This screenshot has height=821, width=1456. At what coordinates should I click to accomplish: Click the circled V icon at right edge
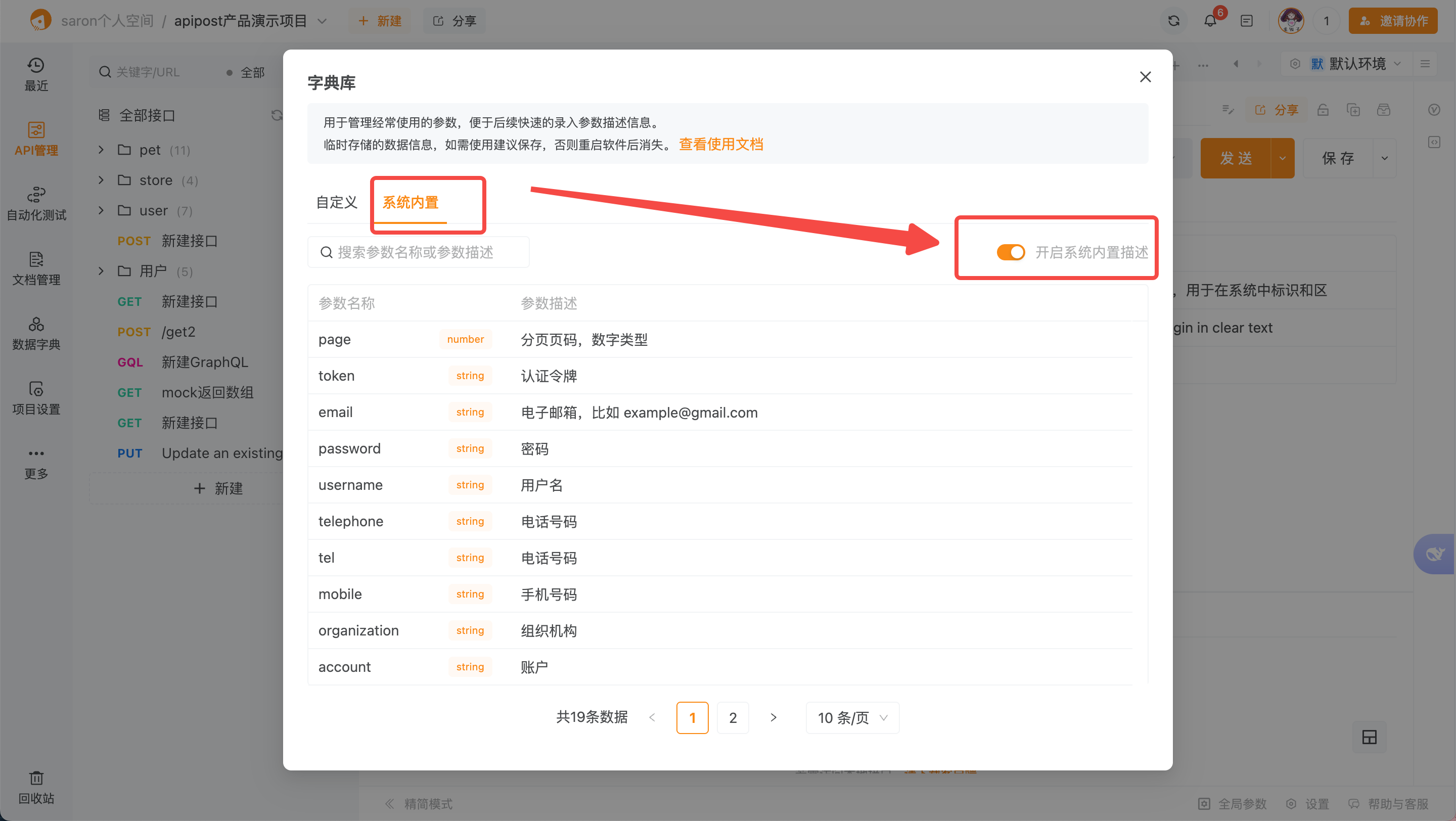click(x=1434, y=110)
